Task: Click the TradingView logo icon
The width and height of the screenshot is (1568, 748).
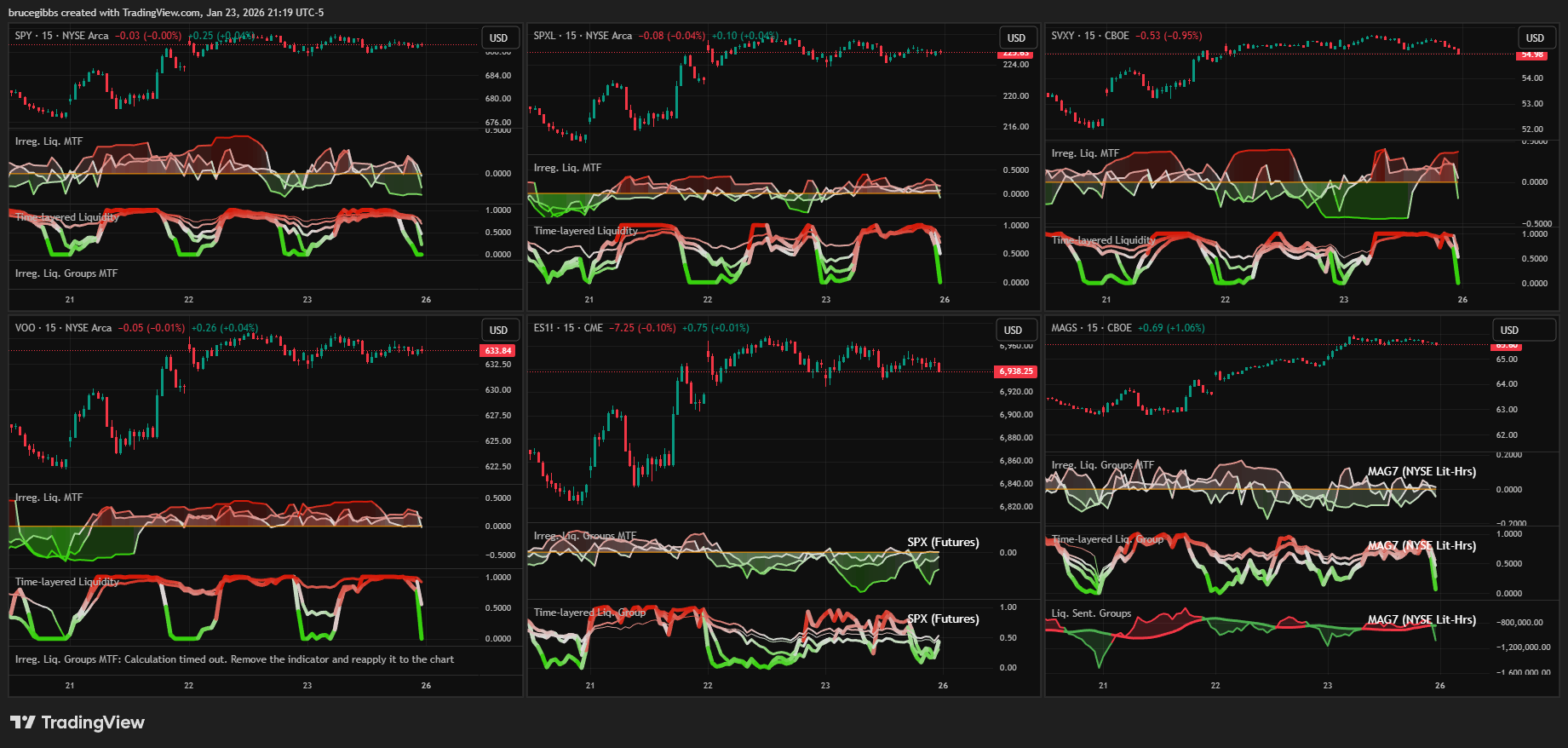Action: [x=22, y=722]
